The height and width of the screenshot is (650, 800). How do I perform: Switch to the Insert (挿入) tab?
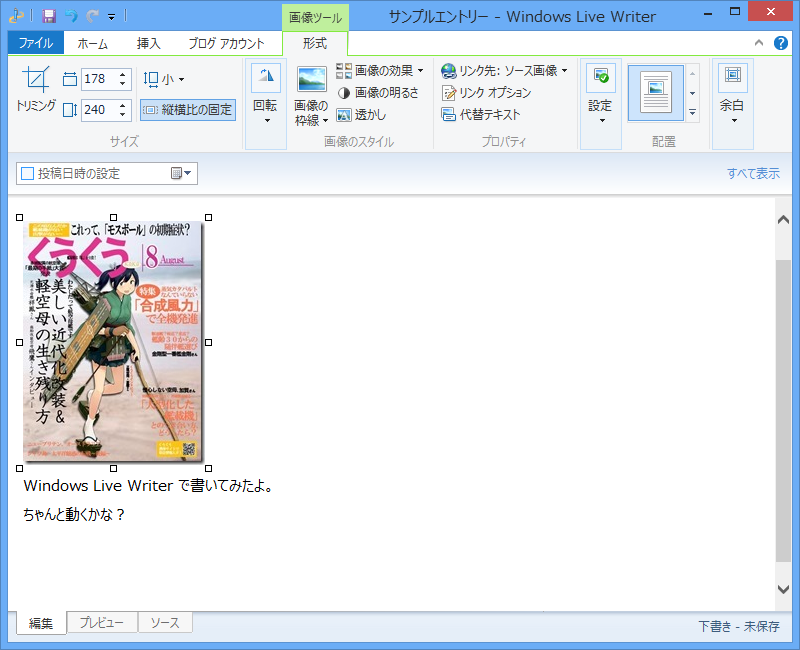tap(148, 43)
